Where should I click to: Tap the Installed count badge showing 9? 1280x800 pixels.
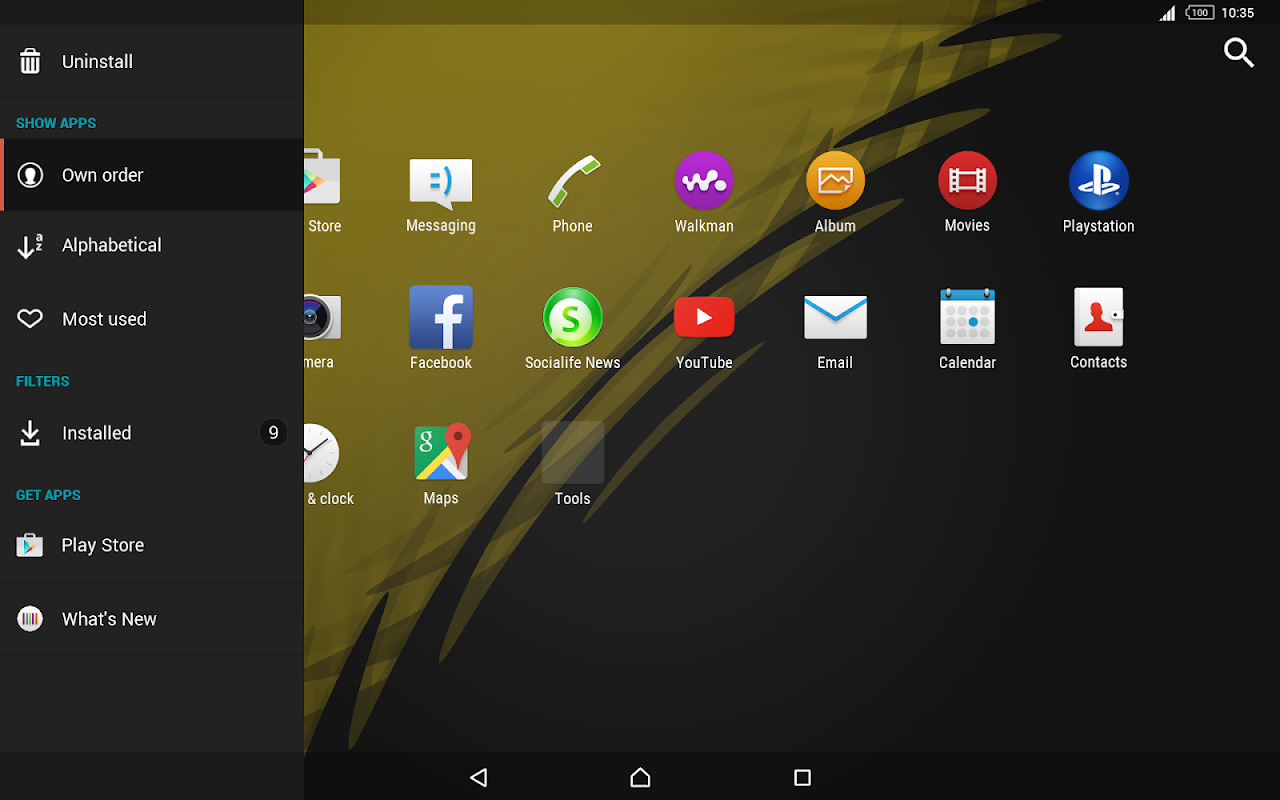(273, 433)
